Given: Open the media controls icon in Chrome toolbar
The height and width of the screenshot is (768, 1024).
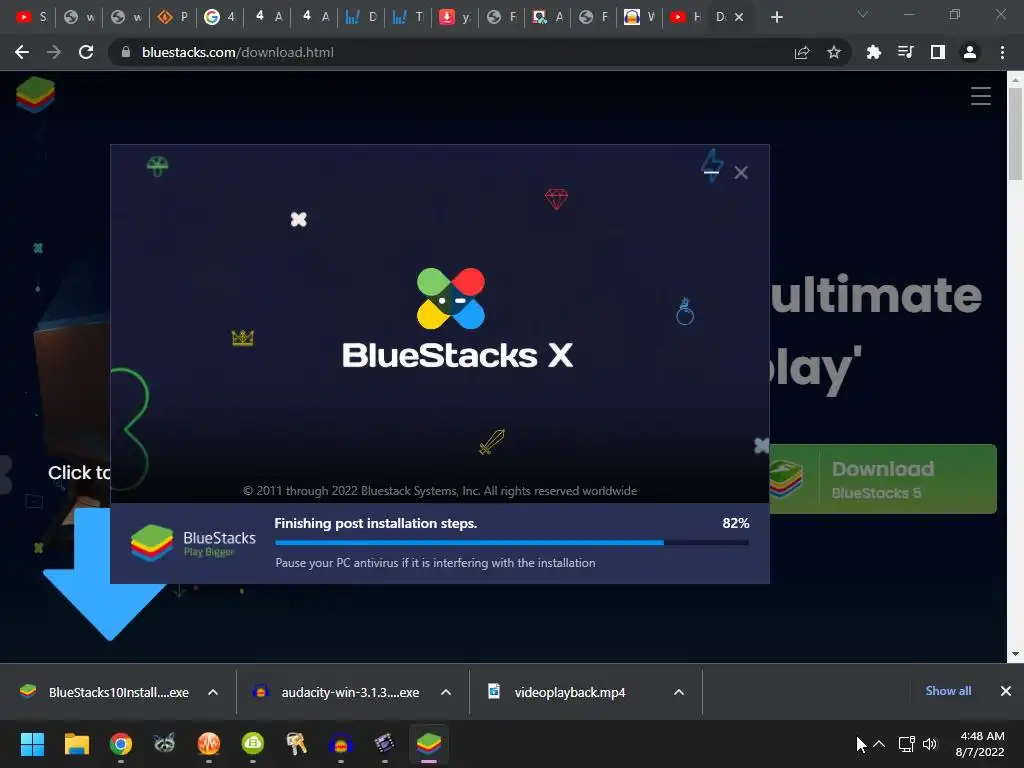Looking at the screenshot, I should (x=905, y=52).
